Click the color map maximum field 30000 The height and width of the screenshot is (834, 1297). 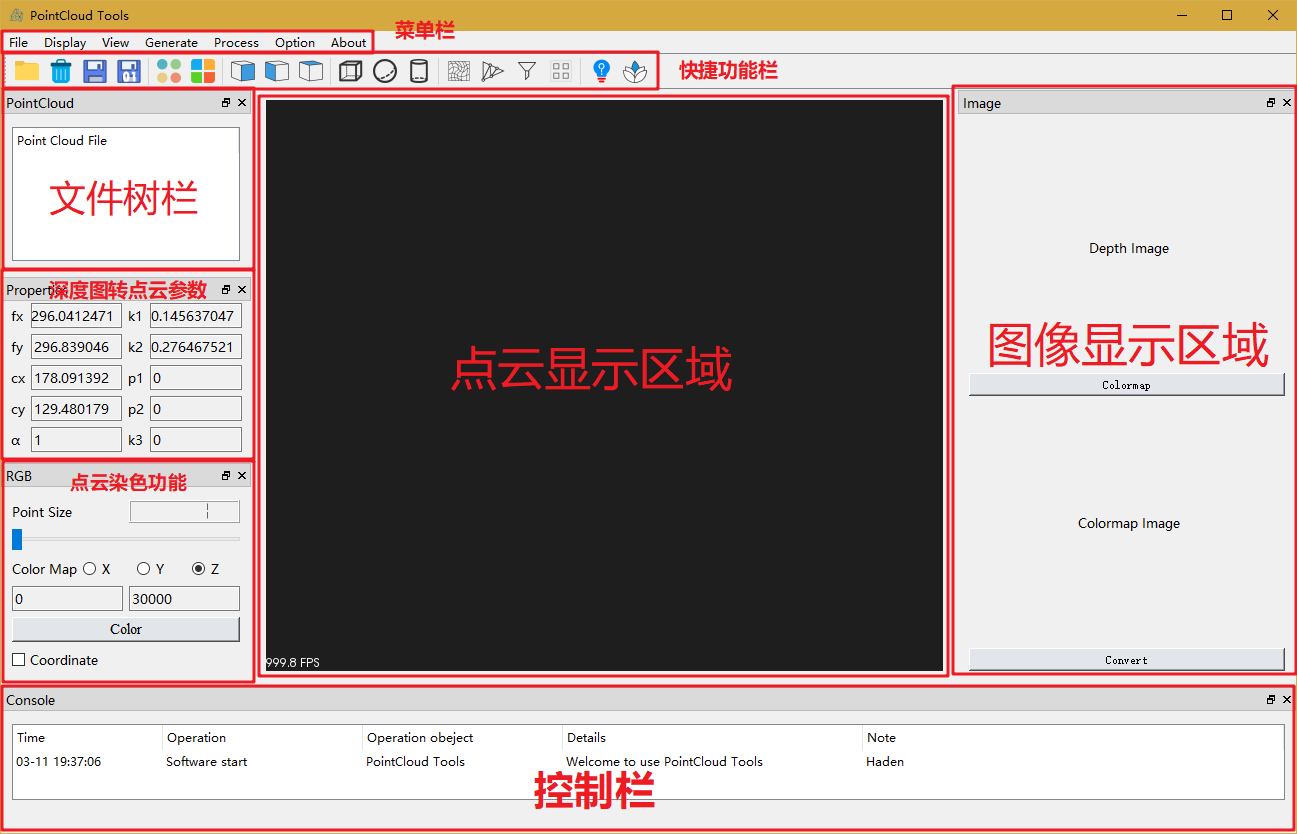tap(184, 599)
